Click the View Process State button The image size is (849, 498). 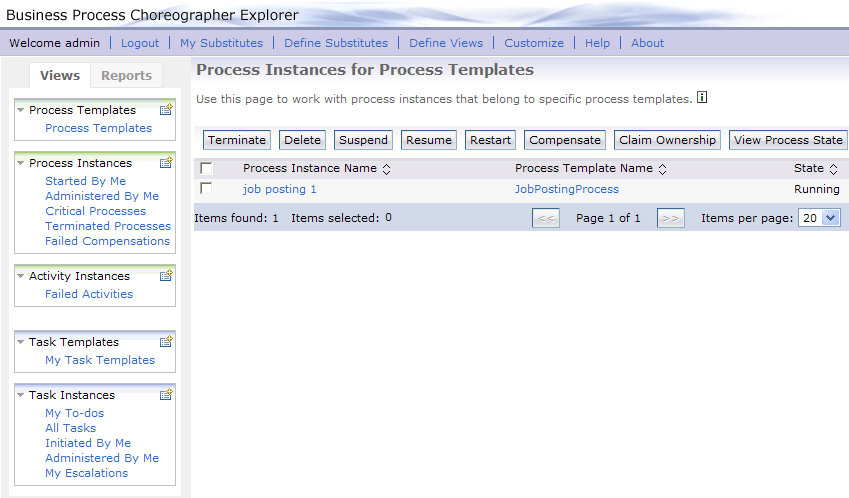(788, 140)
